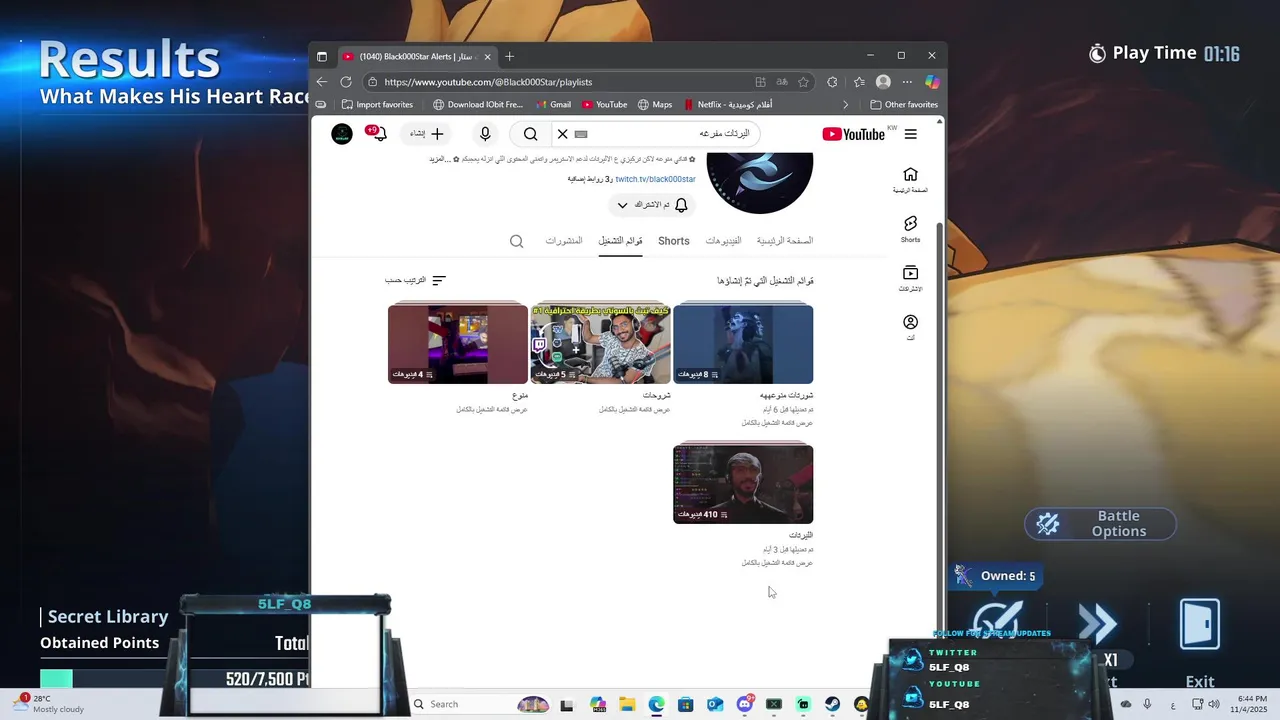Open Other favorites folder
1280x720 pixels.
click(904, 104)
